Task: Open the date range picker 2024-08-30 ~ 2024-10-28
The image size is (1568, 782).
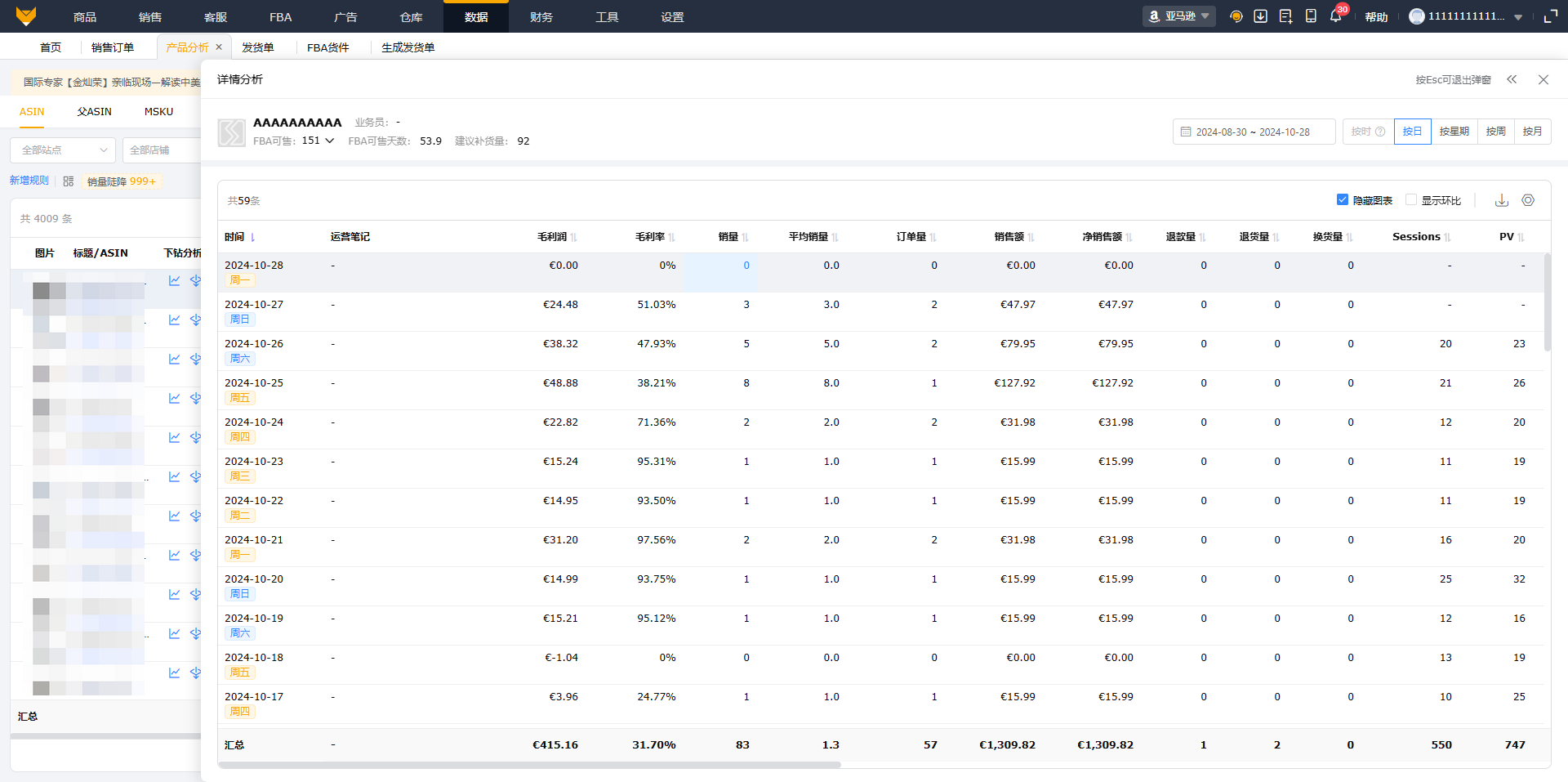Action: click(1254, 132)
